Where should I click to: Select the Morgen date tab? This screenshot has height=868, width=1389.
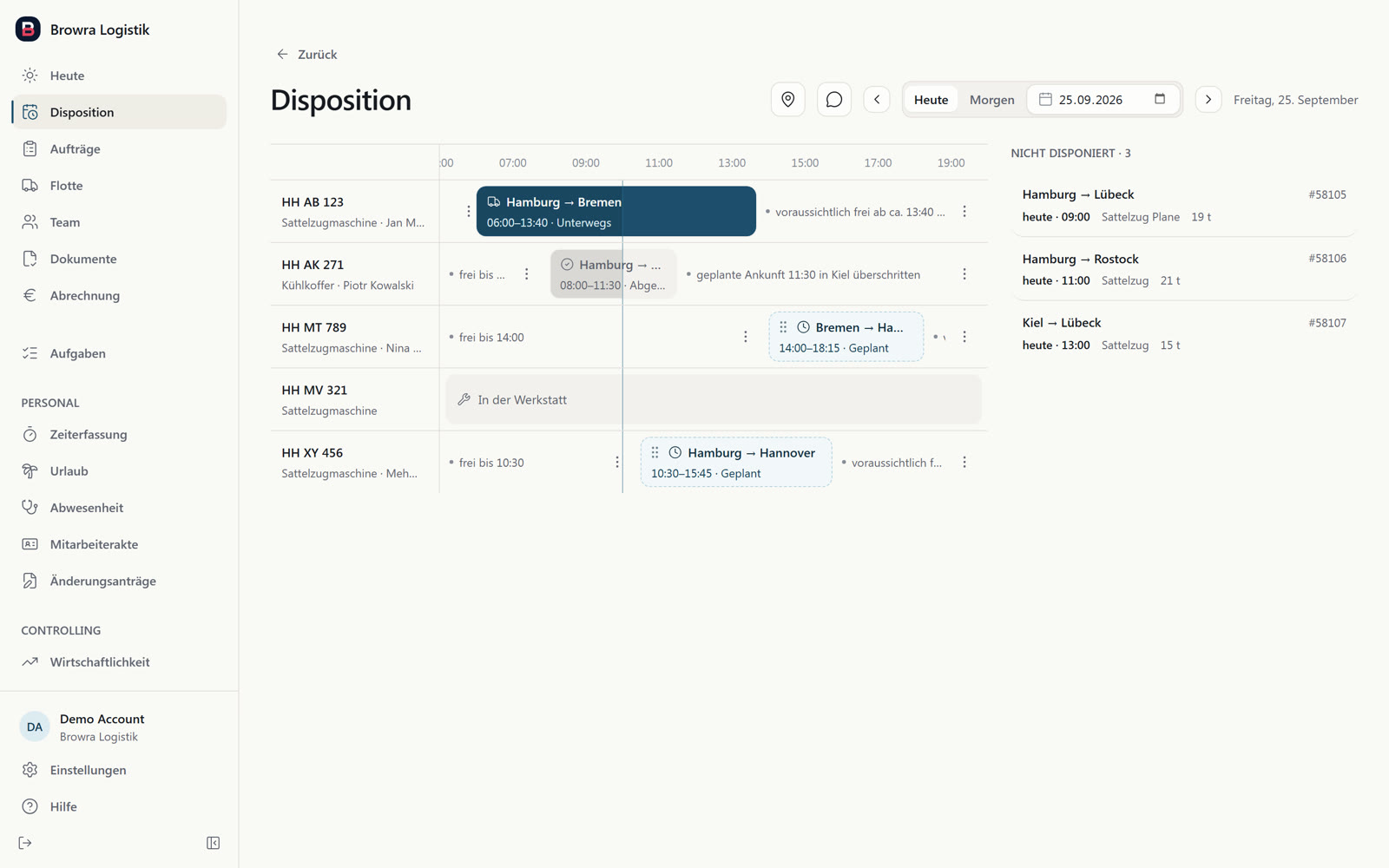point(991,100)
